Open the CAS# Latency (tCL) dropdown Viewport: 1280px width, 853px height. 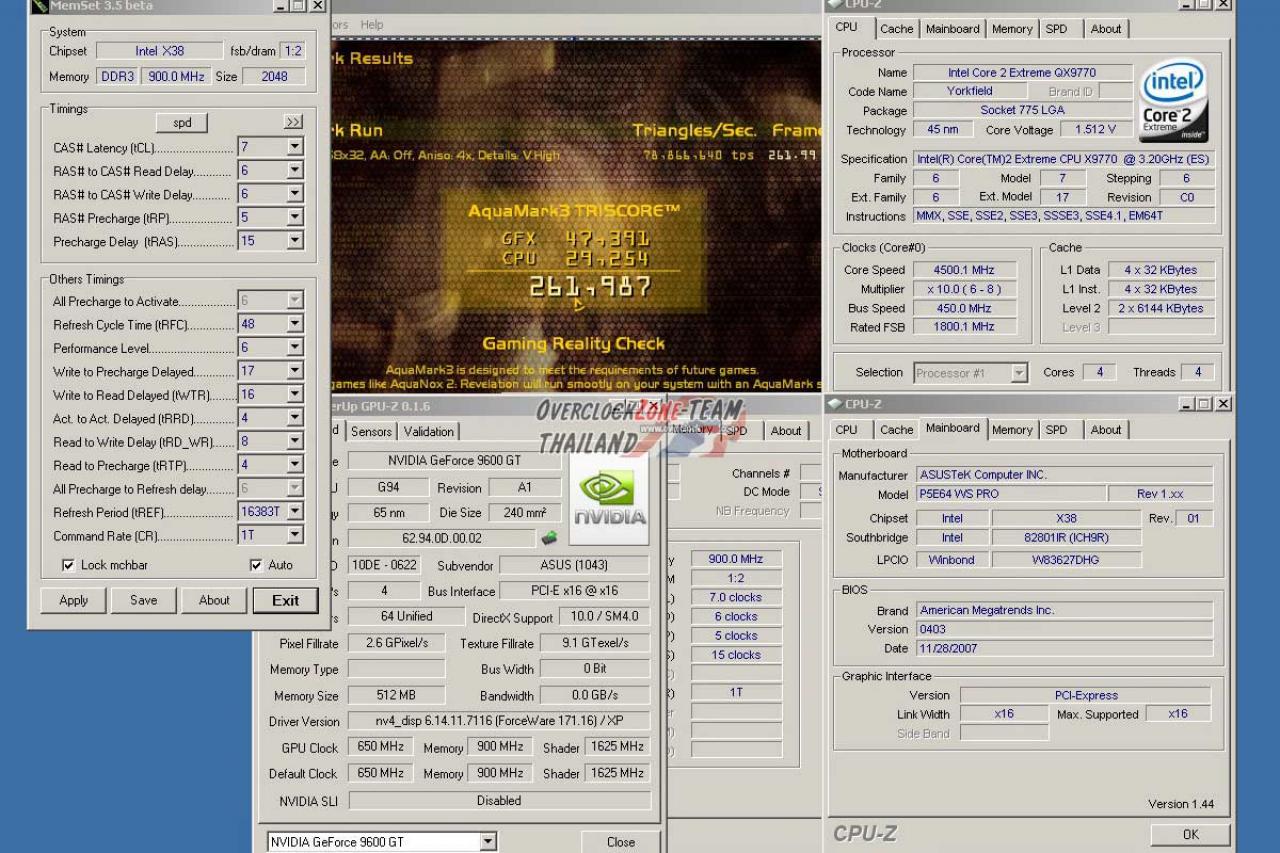(x=294, y=147)
